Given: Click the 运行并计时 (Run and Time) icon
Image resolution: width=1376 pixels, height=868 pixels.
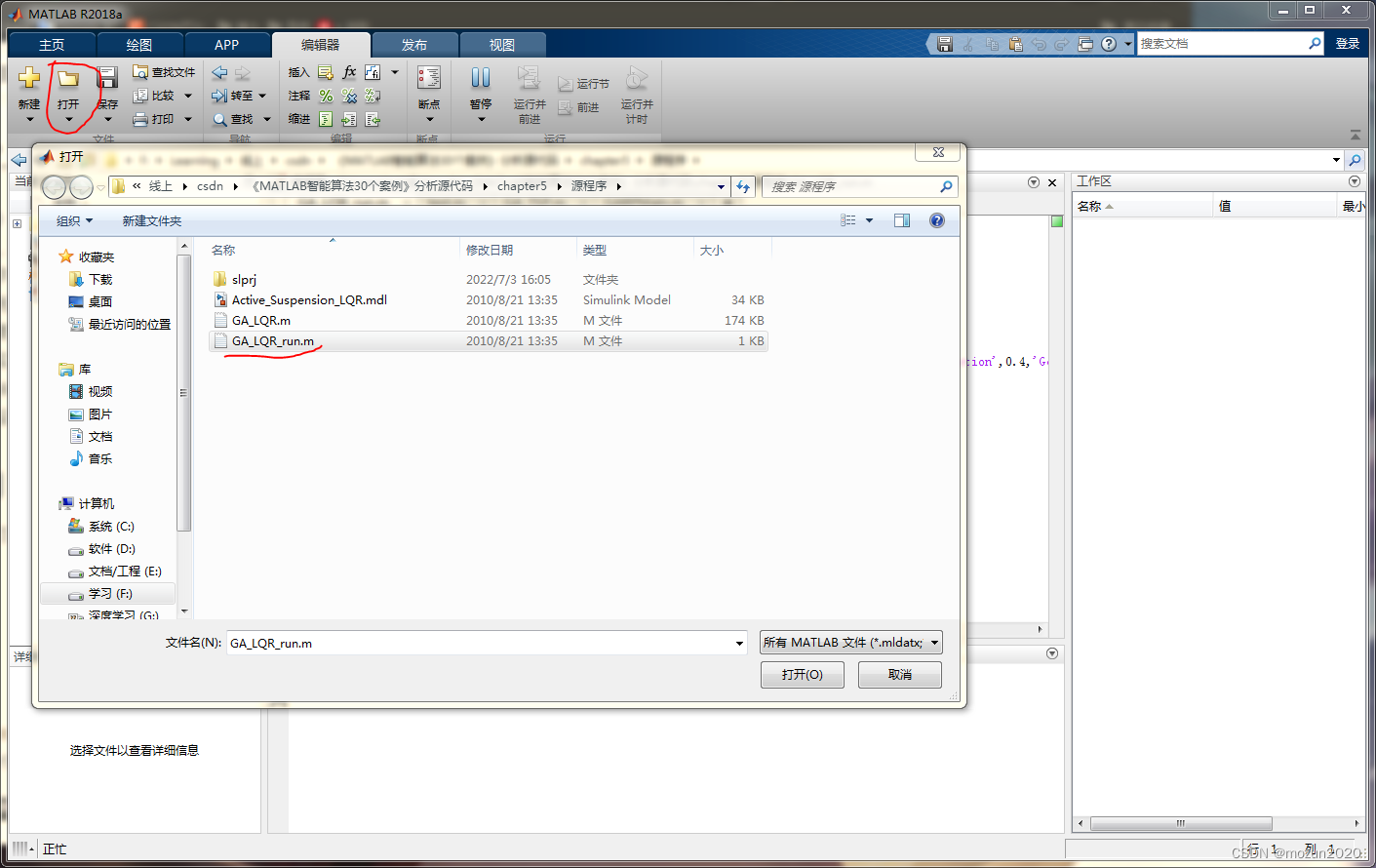Looking at the screenshot, I should point(637,78).
